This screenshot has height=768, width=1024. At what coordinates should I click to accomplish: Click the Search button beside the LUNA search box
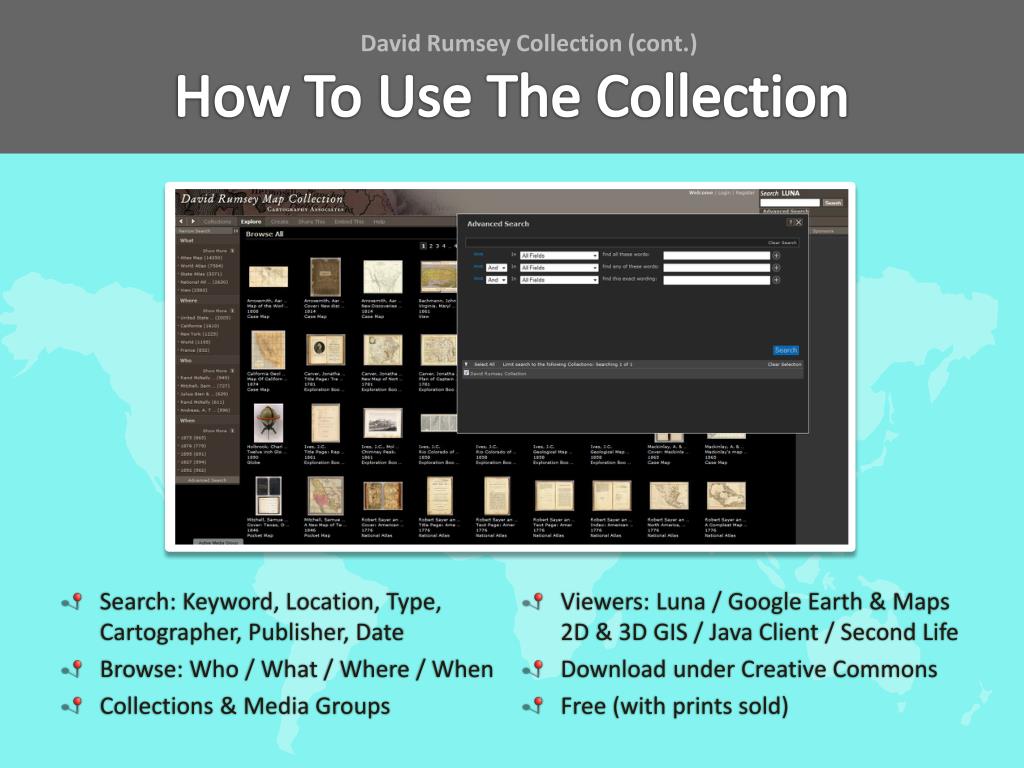tap(833, 203)
